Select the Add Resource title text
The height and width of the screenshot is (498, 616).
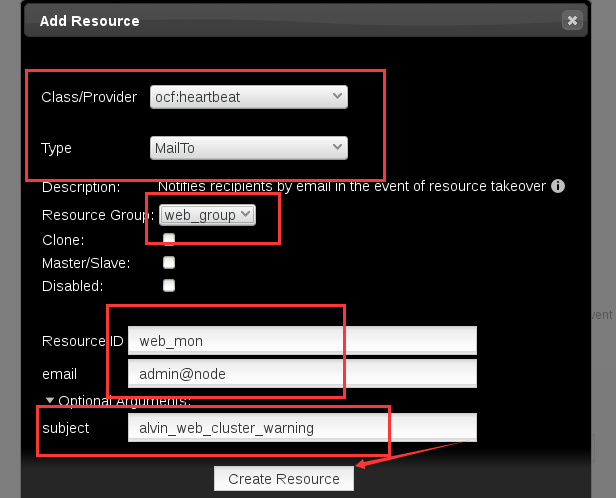pos(90,21)
